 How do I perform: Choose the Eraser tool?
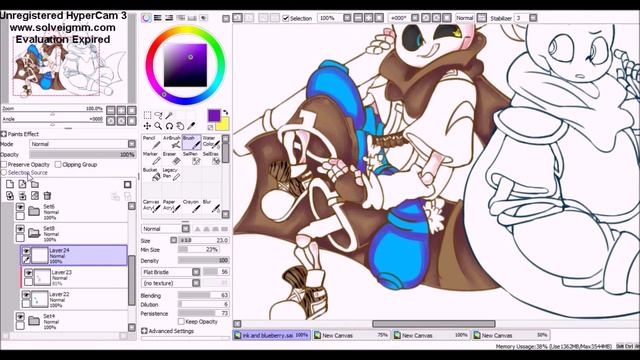tap(171, 158)
